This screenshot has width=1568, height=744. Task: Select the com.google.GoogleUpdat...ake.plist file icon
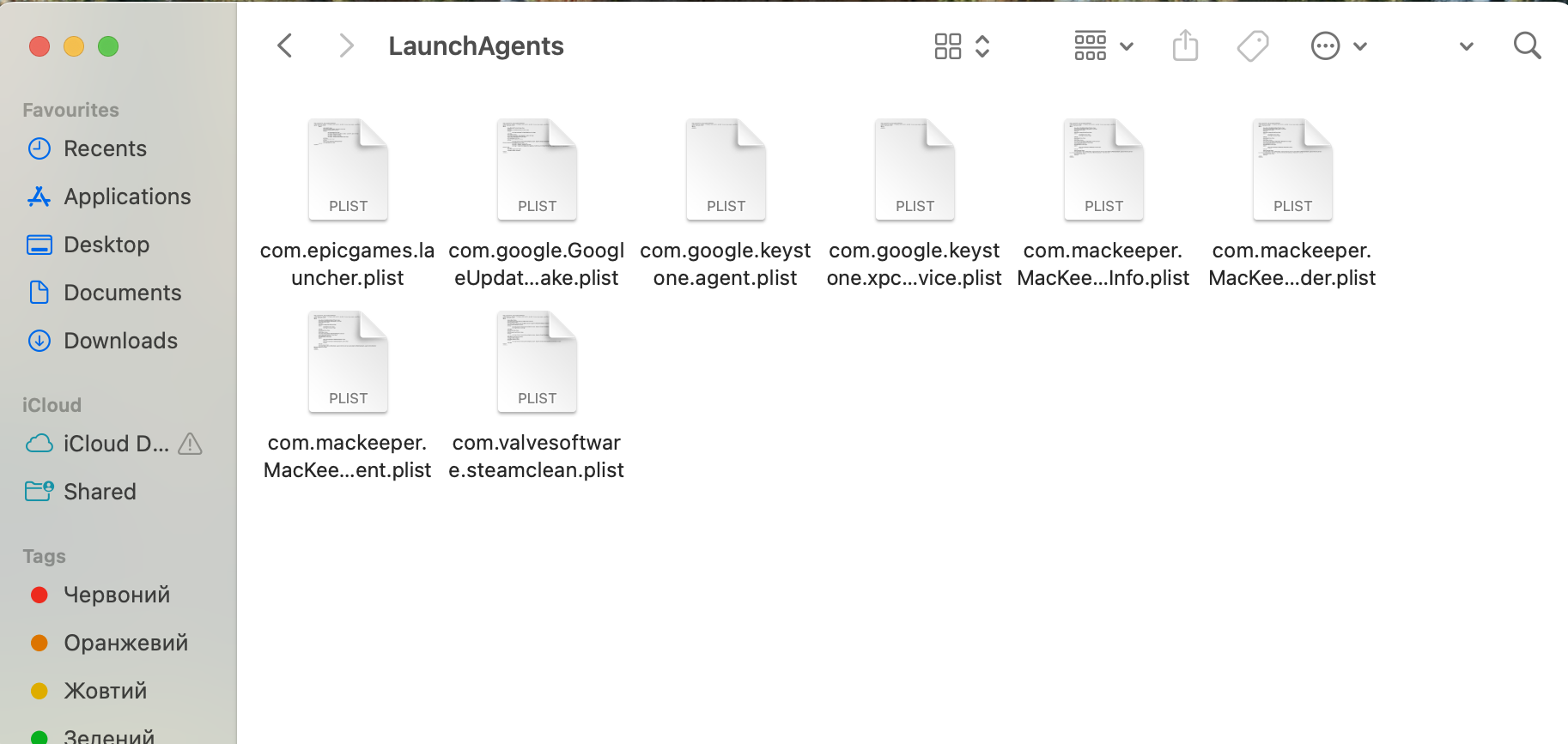click(x=537, y=169)
